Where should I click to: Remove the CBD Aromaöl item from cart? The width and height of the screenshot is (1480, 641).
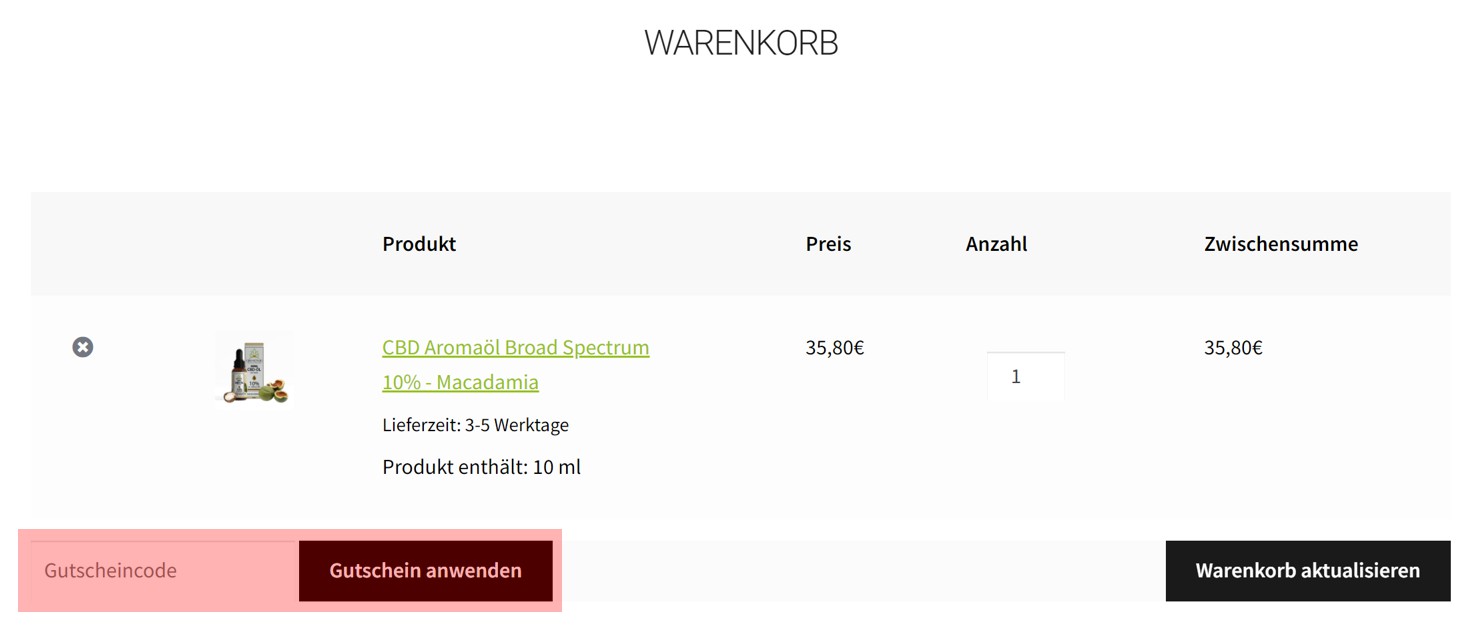click(x=83, y=347)
